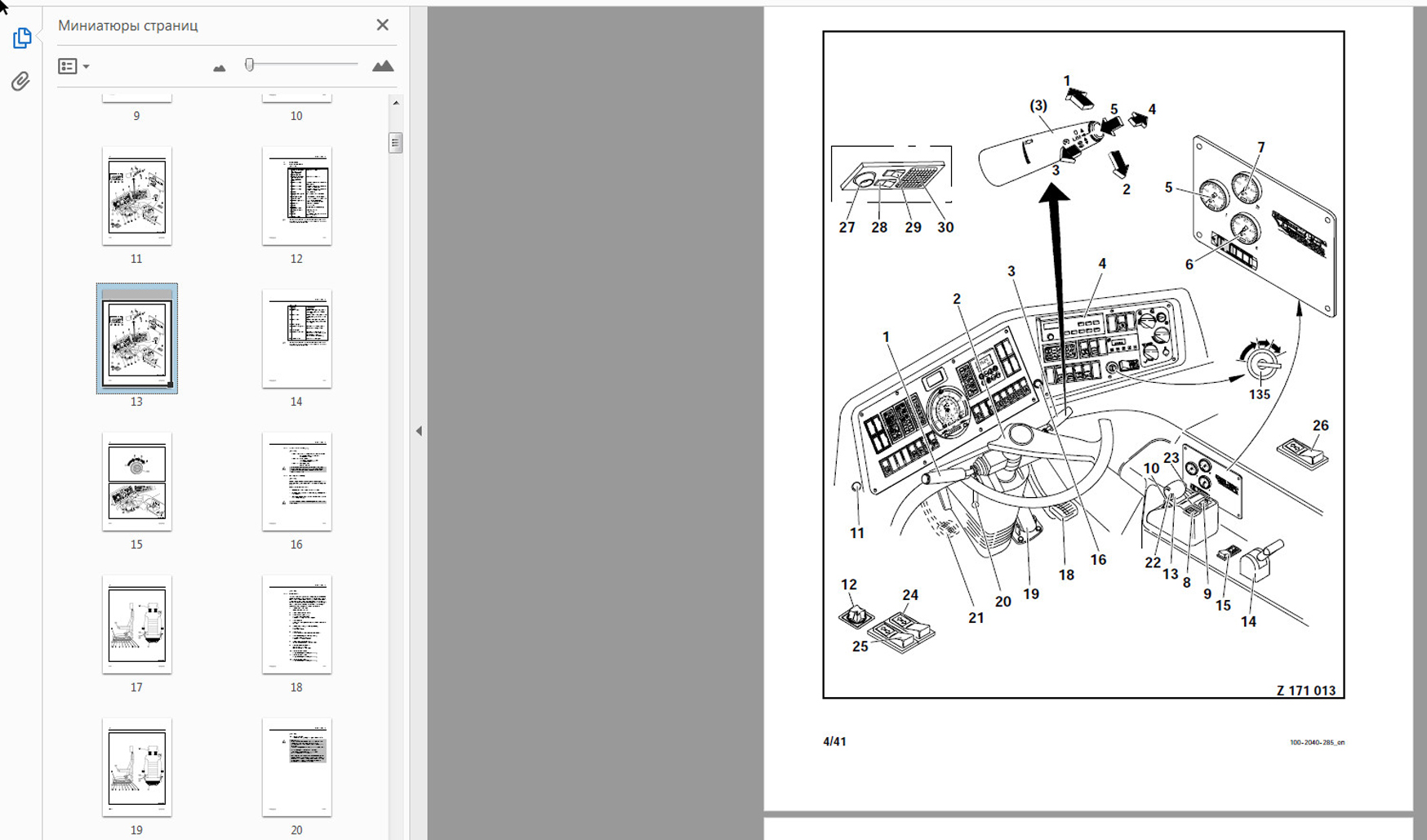The image size is (1427, 840).
Task: Click the highlighted page 13 thumbnail
Action: 136,339
